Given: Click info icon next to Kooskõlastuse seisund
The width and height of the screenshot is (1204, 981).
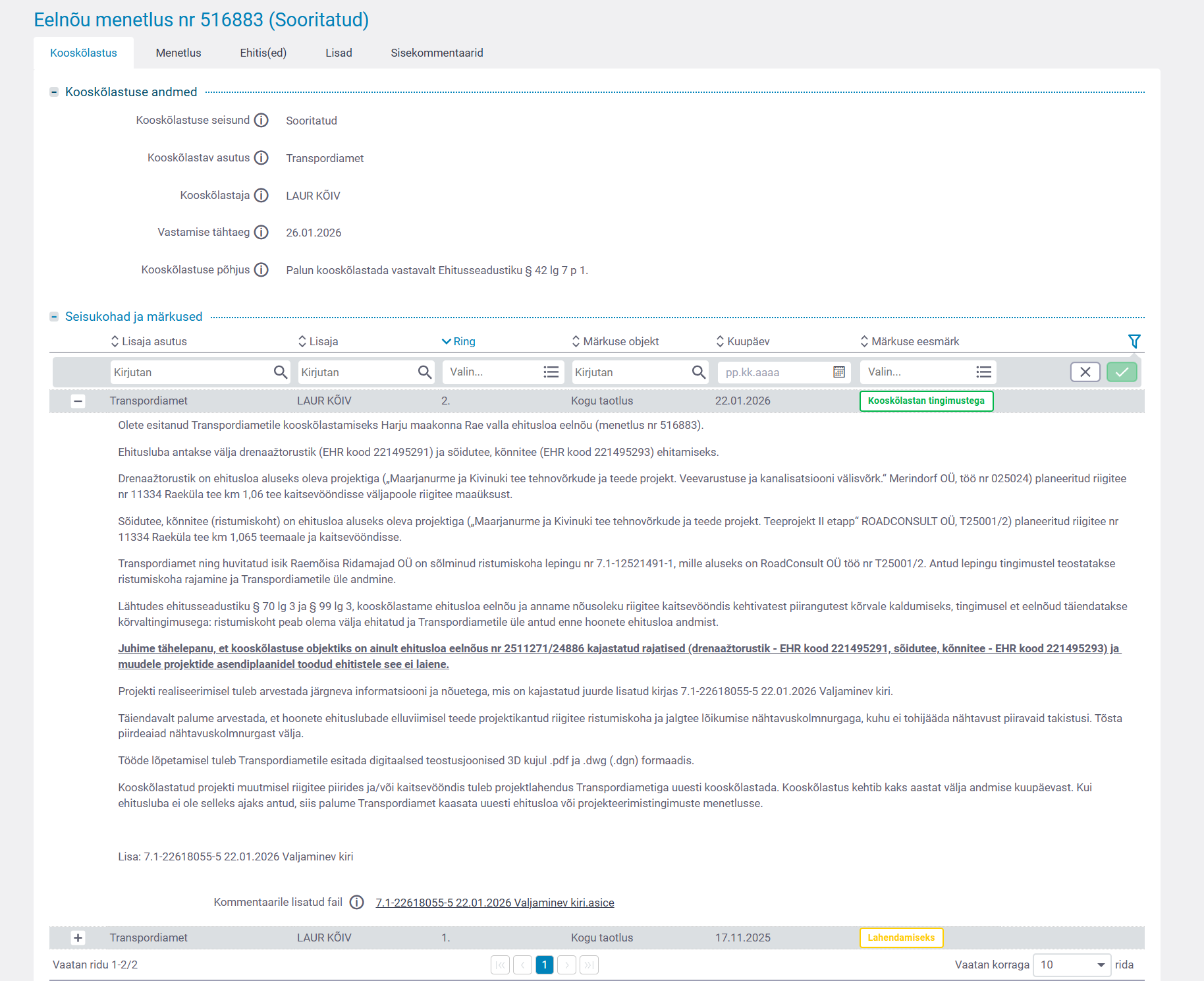Looking at the screenshot, I should click(261, 120).
